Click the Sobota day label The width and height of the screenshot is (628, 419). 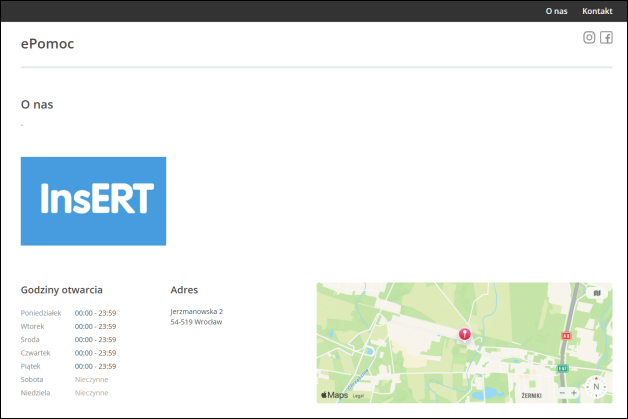[32, 379]
